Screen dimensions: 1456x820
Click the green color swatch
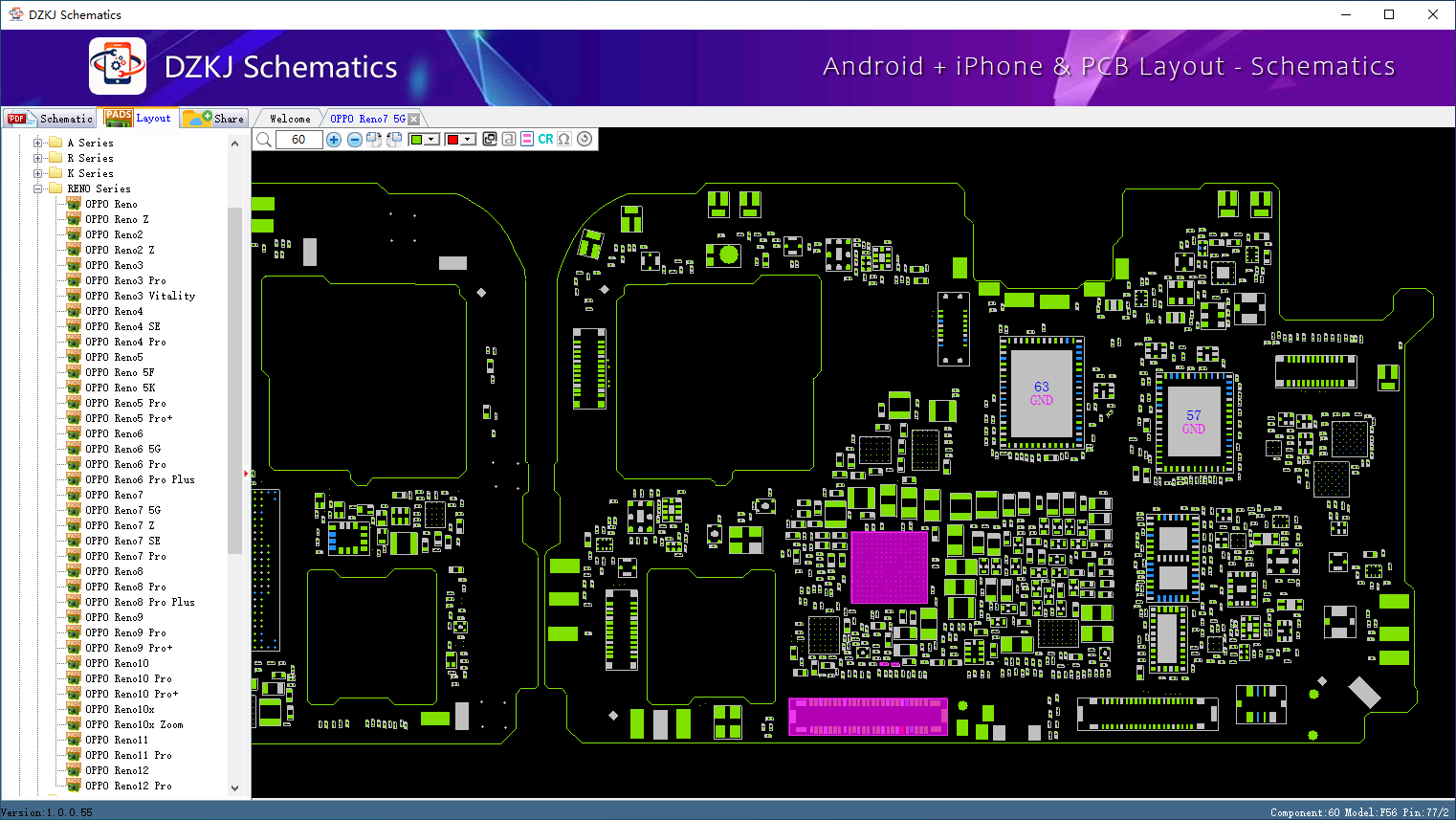click(416, 140)
